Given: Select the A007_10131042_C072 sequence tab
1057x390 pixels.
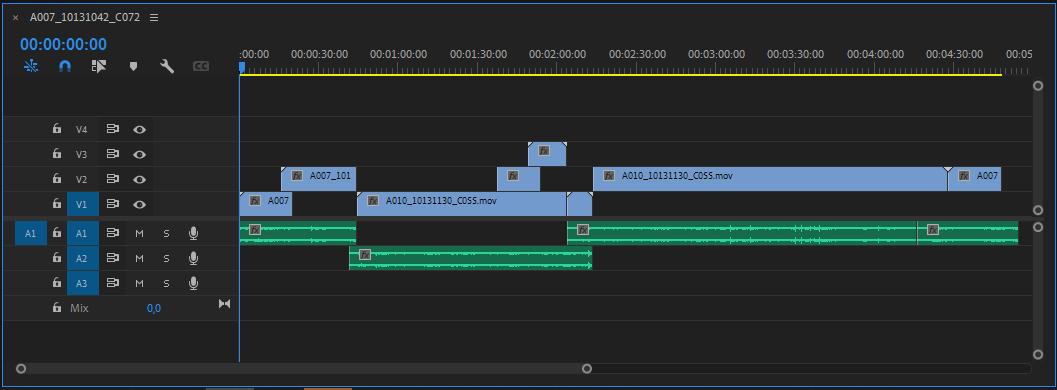Looking at the screenshot, I should (85, 18).
